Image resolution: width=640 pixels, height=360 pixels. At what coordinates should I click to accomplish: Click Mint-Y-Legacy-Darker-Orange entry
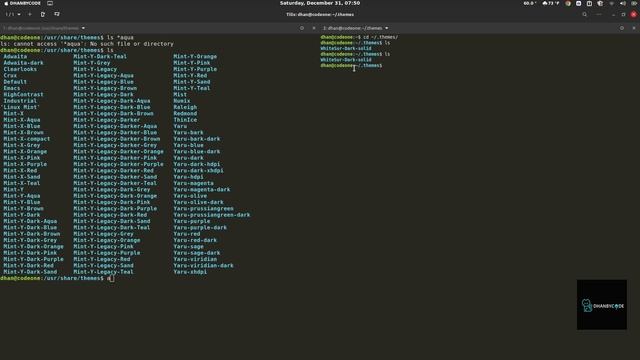tap(118, 151)
